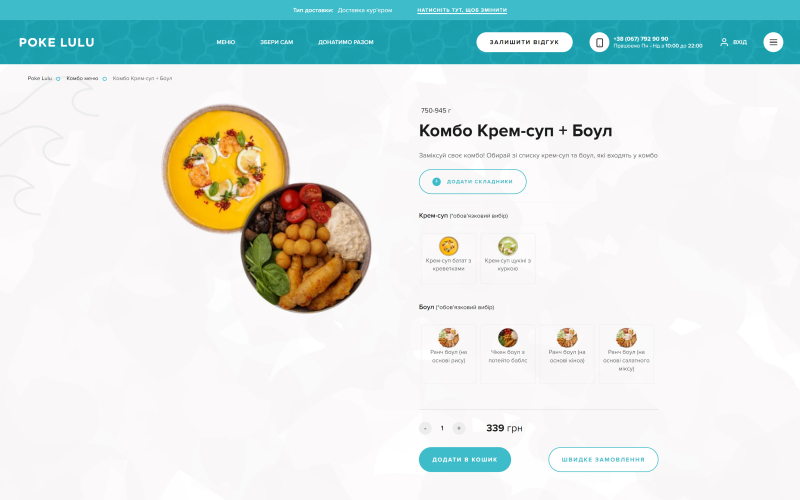This screenshot has height=500, width=800.
Task: Select the Крем-суп цукіні з куркою option
Action: [508, 258]
